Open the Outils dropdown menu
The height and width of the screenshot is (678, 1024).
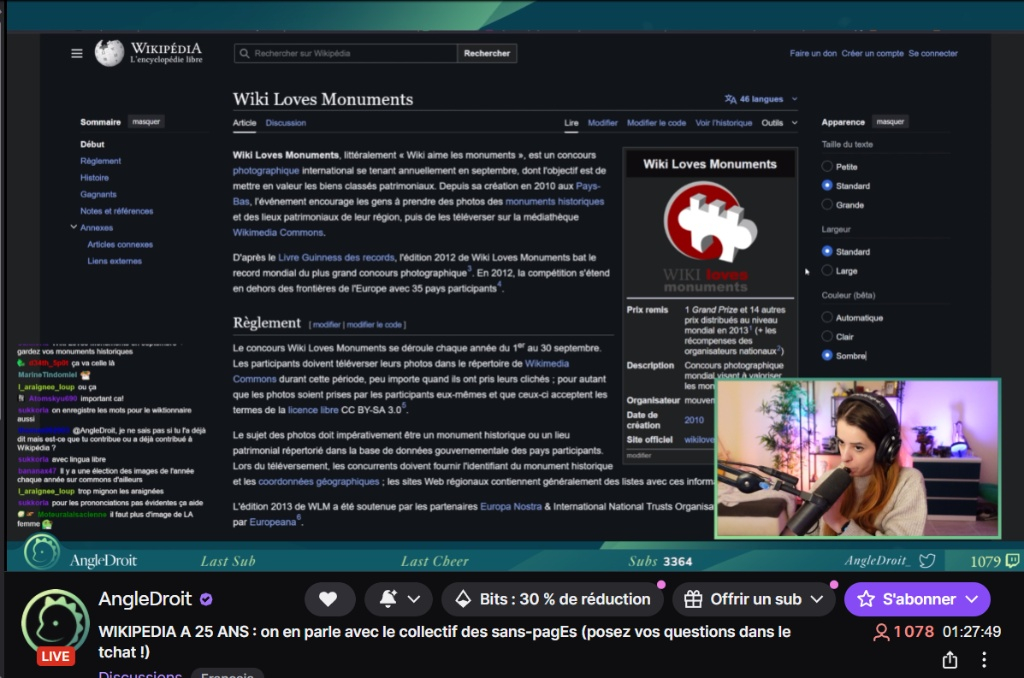(x=779, y=123)
